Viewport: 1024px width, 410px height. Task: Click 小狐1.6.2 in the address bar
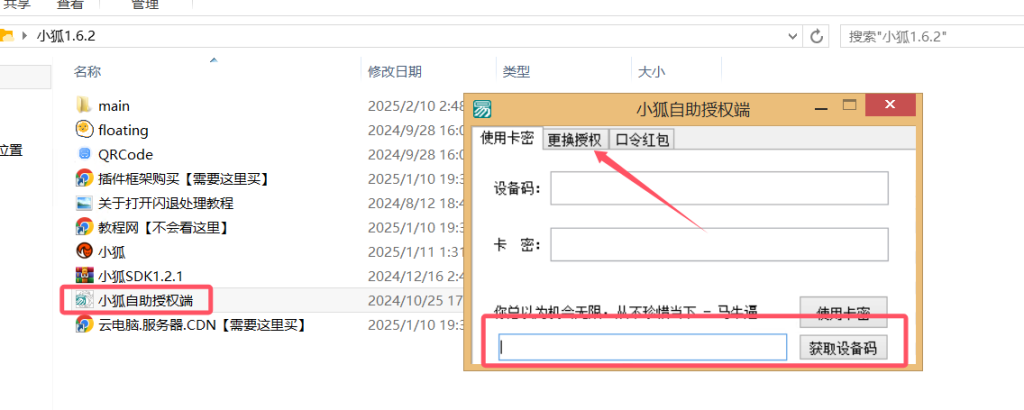pyautogui.click(x=67, y=35)
